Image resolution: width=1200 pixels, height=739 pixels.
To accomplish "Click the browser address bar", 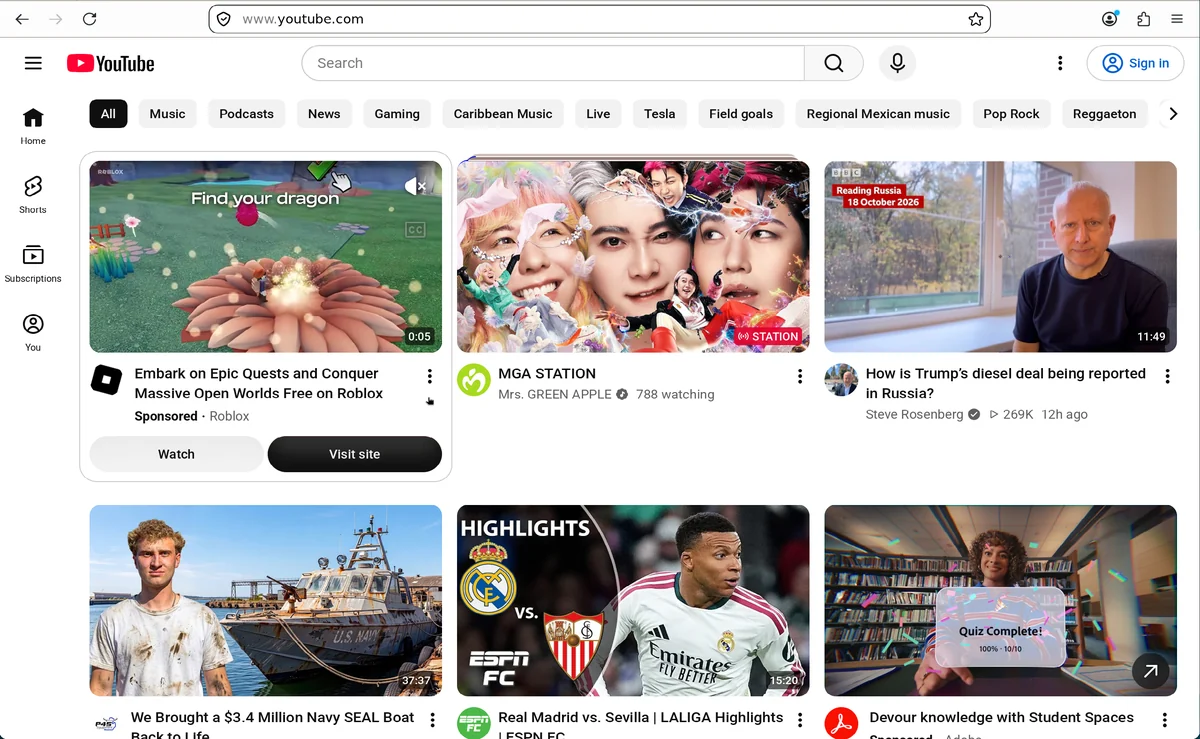I will pyautogui.click(x=599, y=19).
